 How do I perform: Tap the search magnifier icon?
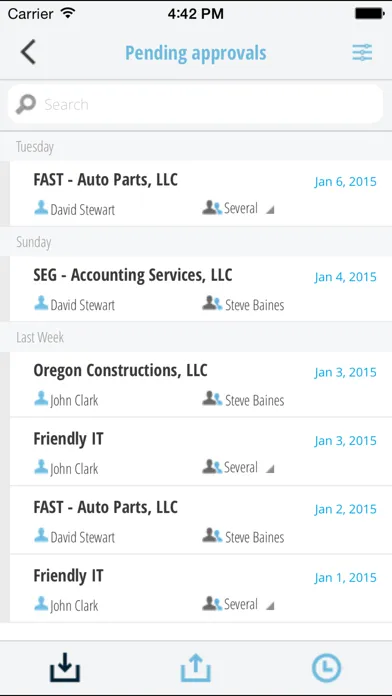(26, 105)
